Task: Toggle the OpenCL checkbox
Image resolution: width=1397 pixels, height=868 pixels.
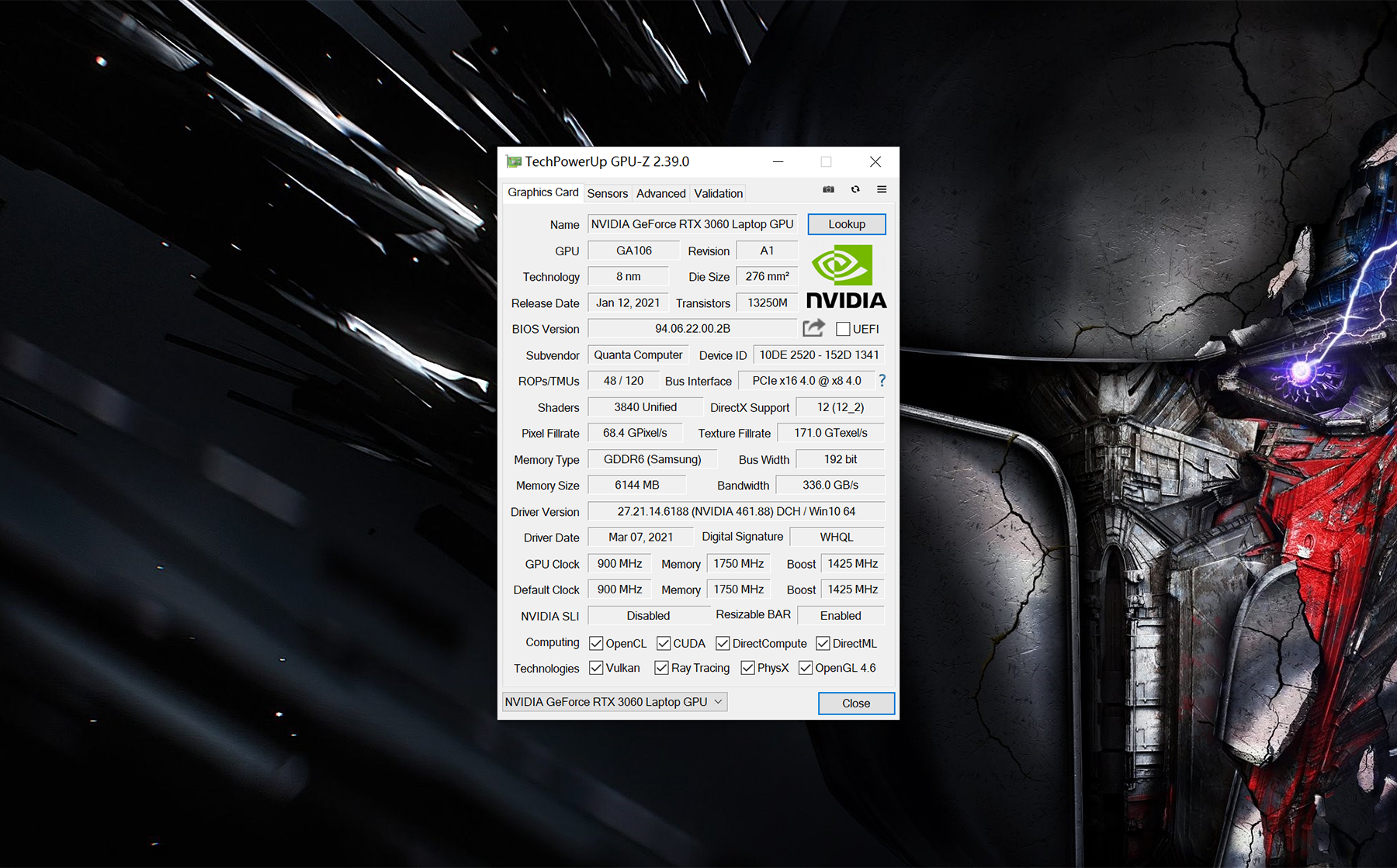Action: point(596,643)
